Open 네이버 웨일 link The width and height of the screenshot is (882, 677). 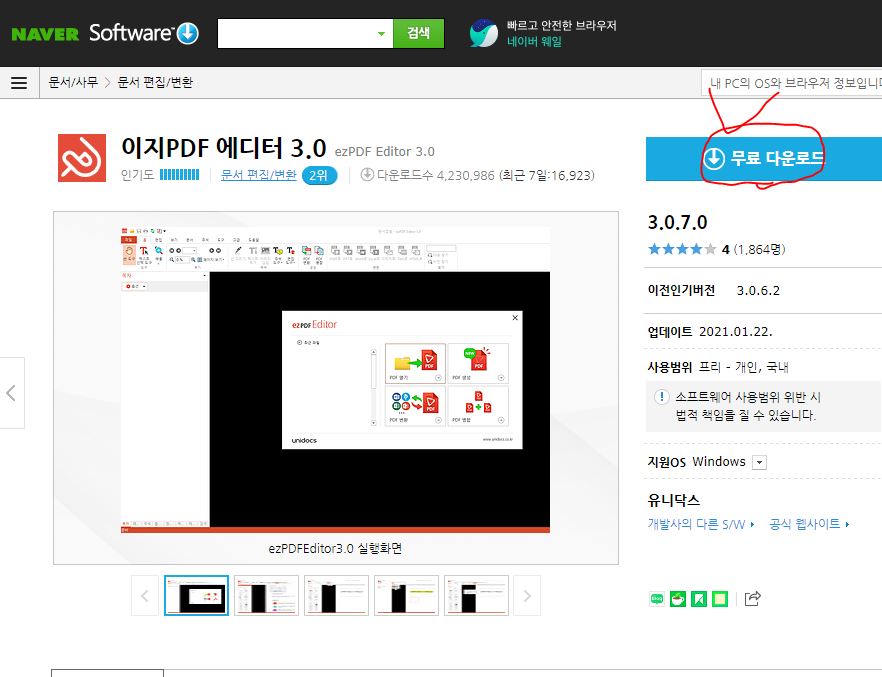click(534, 41)
